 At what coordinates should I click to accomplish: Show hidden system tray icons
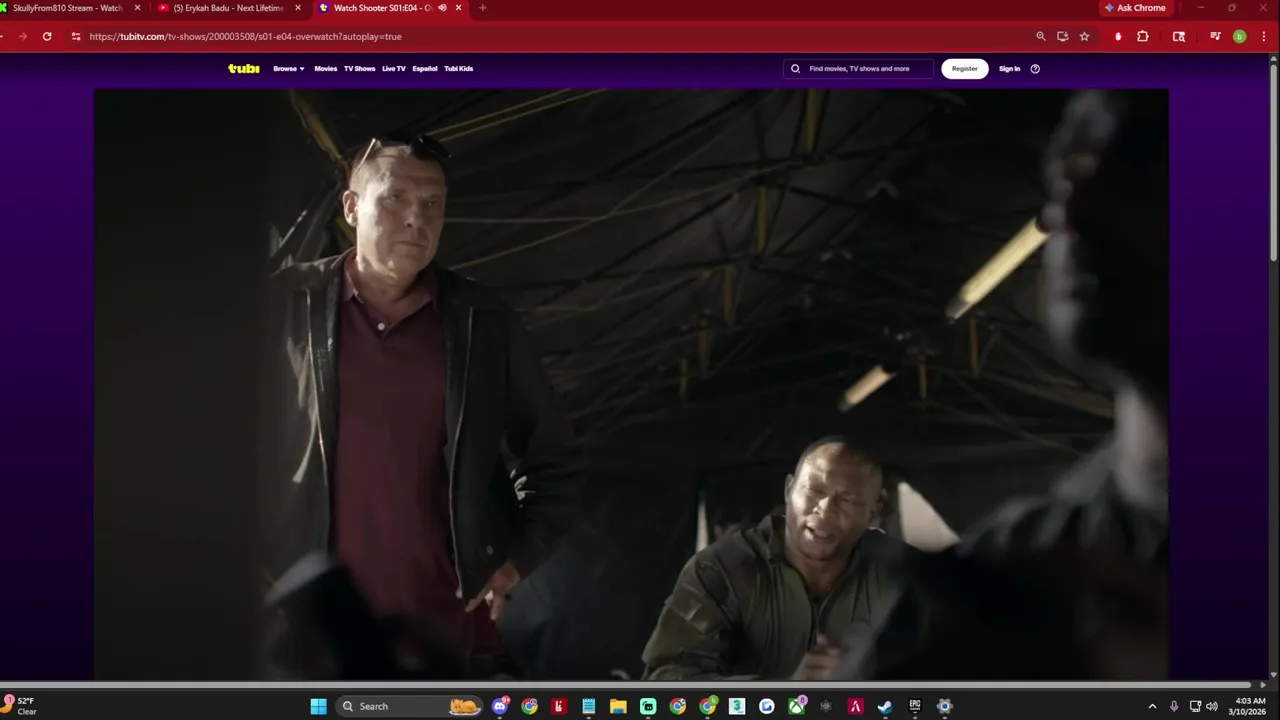1152,706
